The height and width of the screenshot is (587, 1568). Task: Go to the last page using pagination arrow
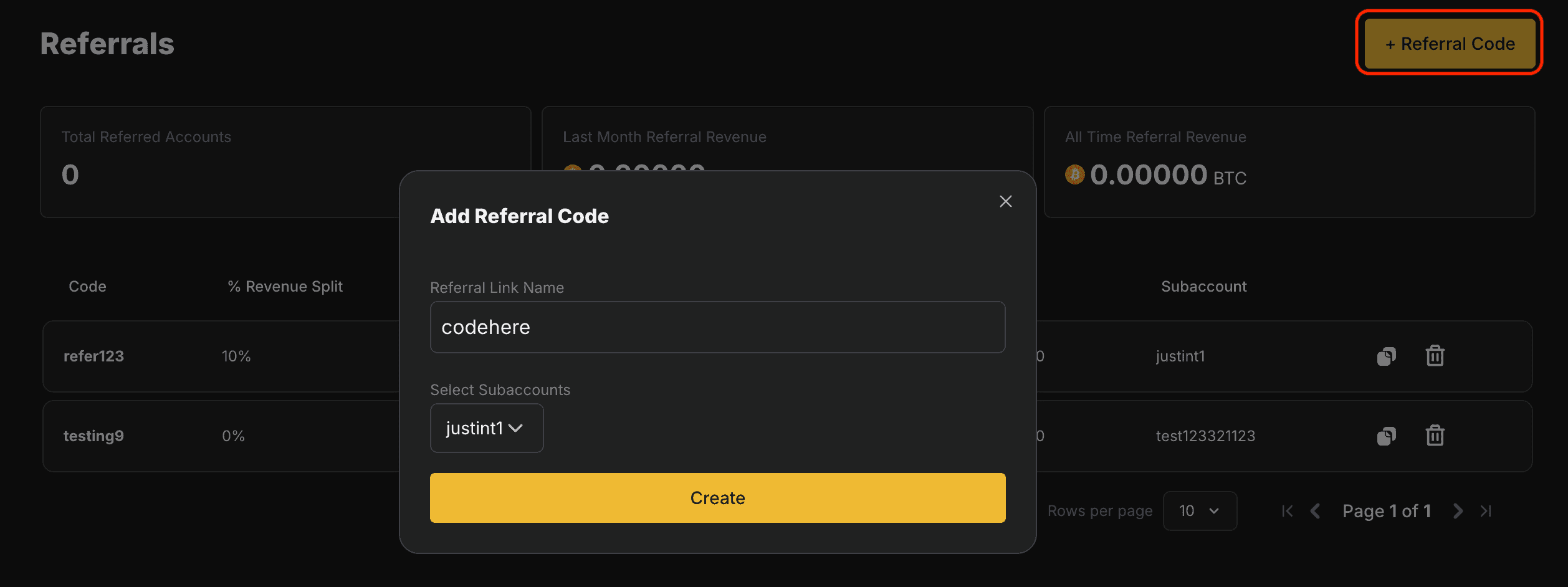coord(1485,511)
